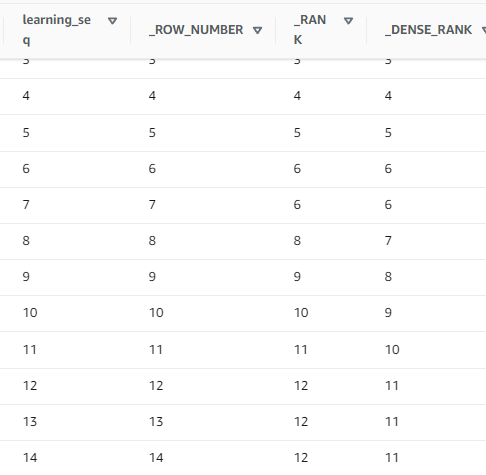Select _ROW_NUMBER cell with value 5
This screenshot has width=486, height=475.
(152, 133)
